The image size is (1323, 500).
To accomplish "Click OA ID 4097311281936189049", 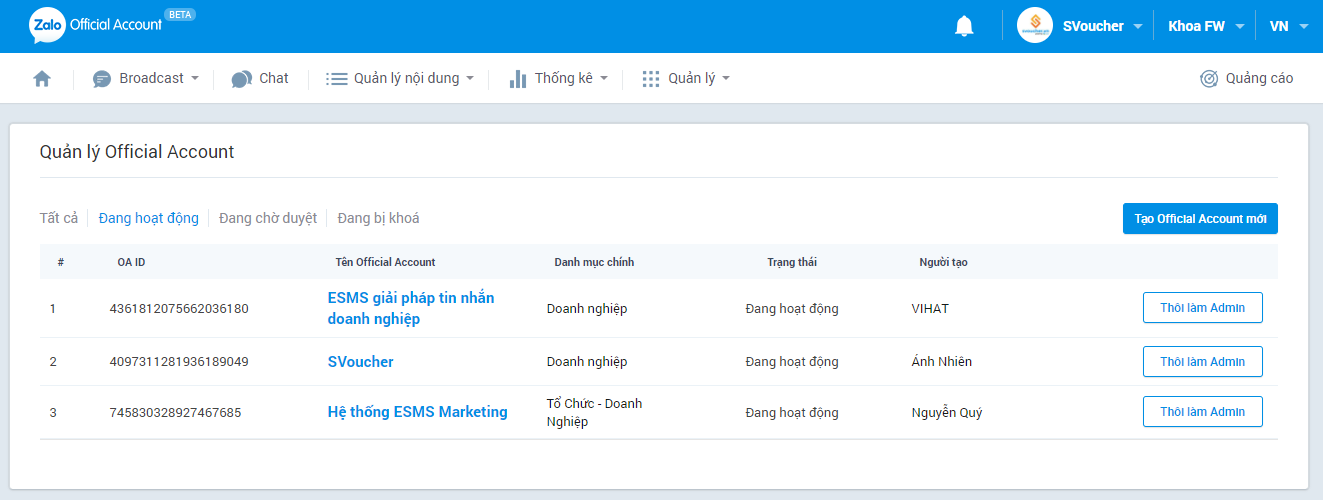I will tap(179, 362).
